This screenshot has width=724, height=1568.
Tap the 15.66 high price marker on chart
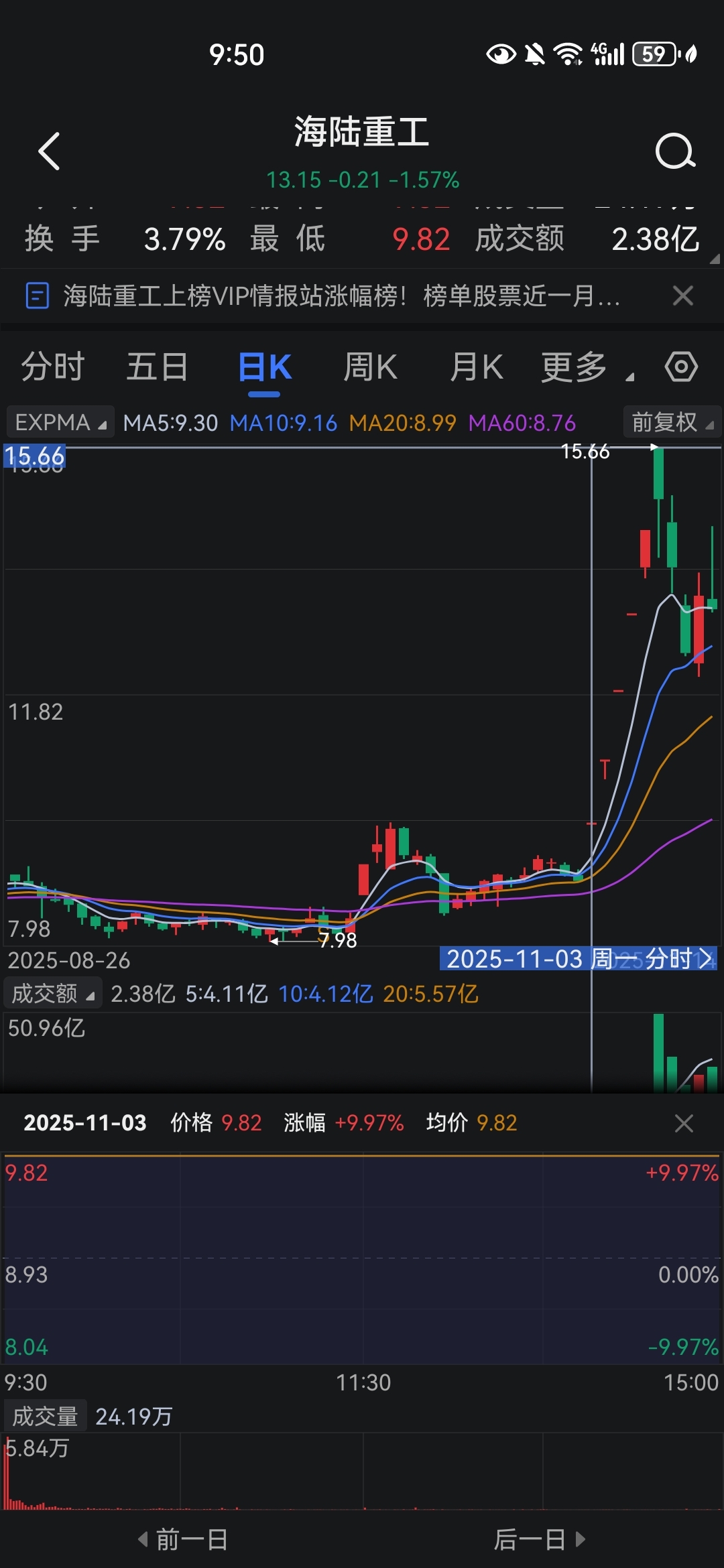pyautogui.click(x=585, y=452)
